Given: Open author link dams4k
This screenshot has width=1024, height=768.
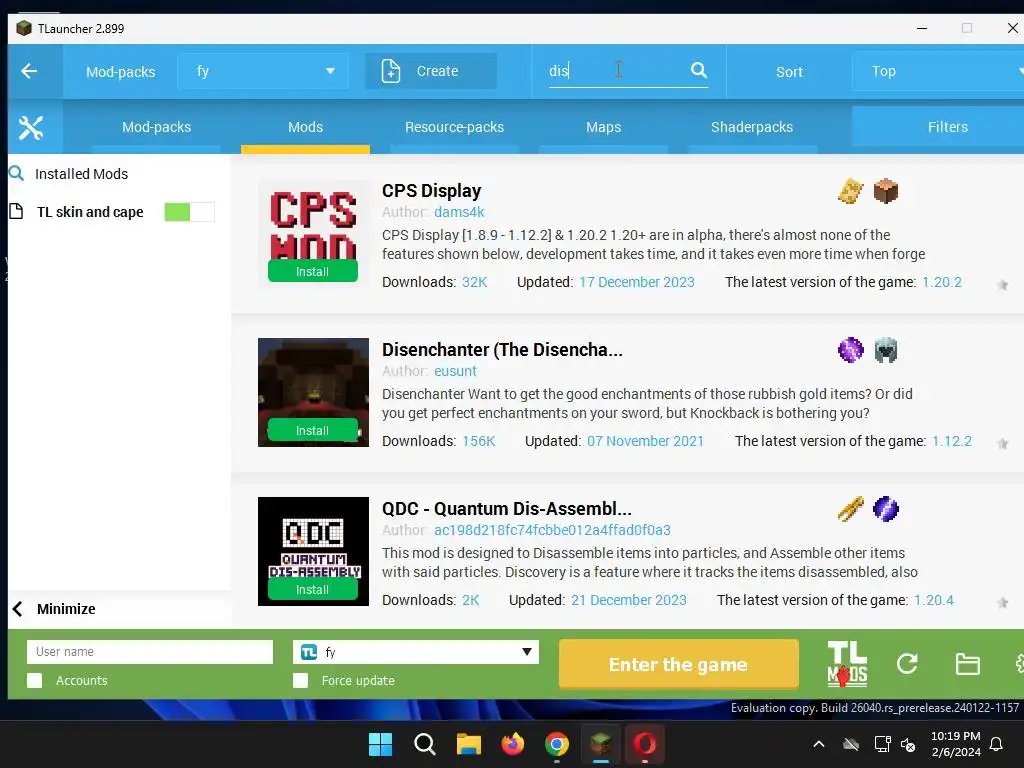Looking at the screenshot, I should click(459, 212).
